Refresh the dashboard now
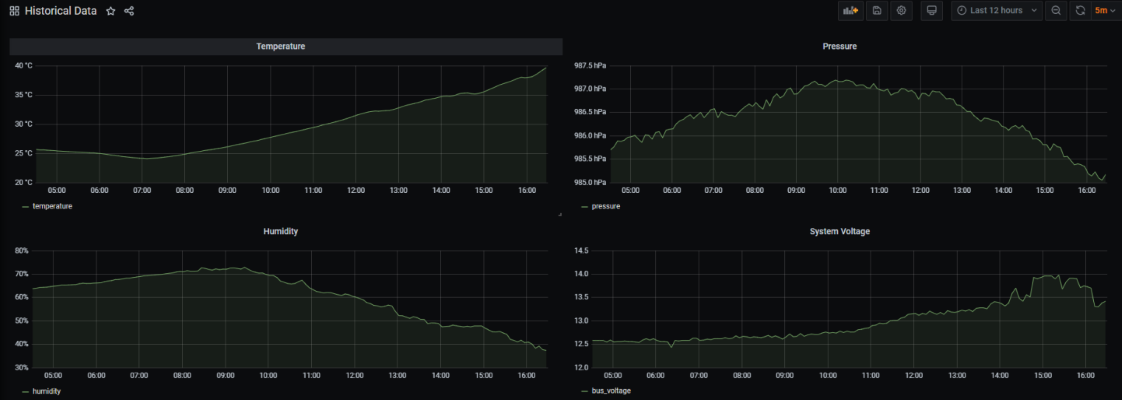Image resolution: width=1122 pixels, height=400 pixels. coord(1080,11)
